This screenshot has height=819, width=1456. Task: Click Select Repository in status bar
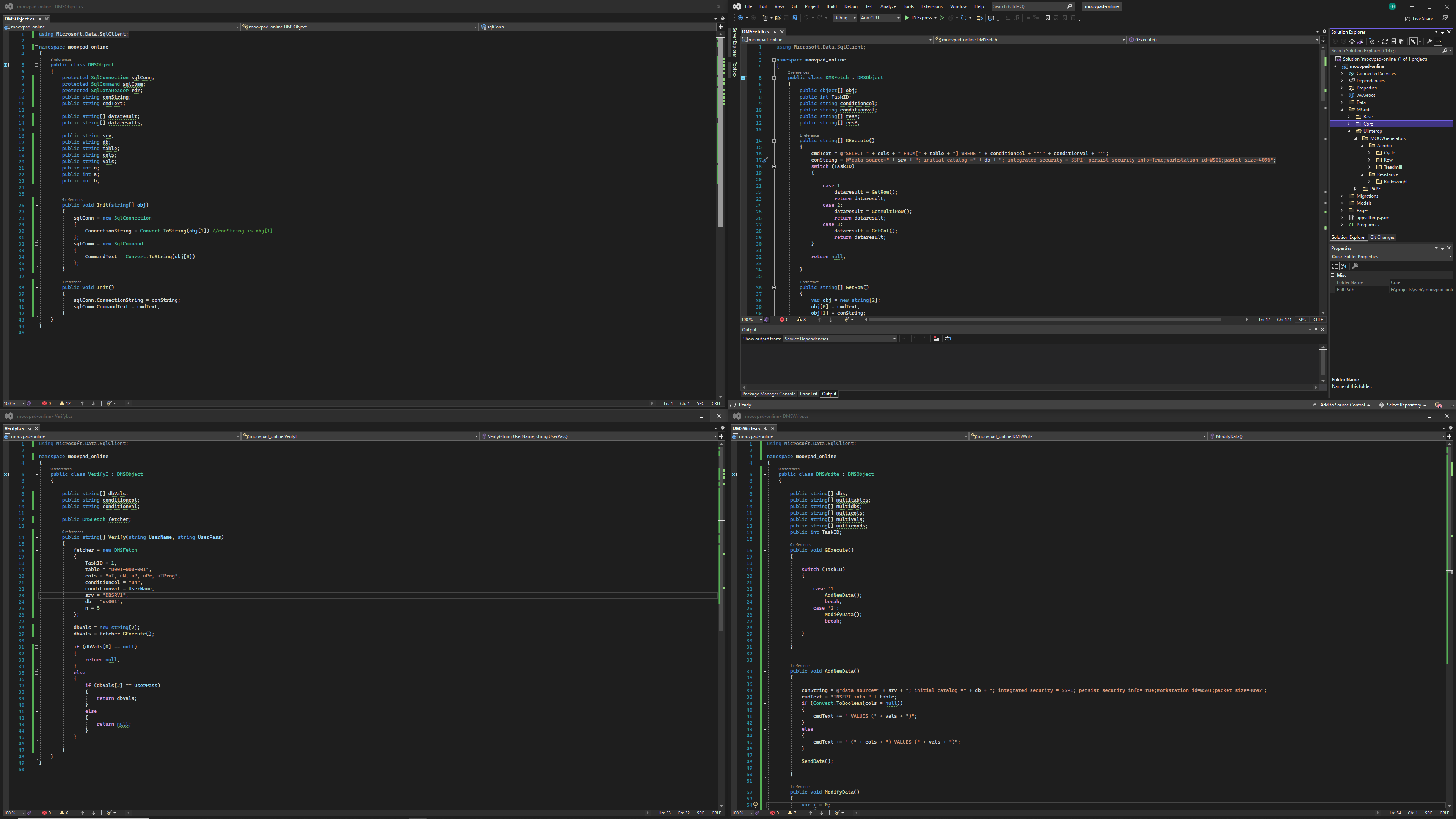tap(1403, 405)
